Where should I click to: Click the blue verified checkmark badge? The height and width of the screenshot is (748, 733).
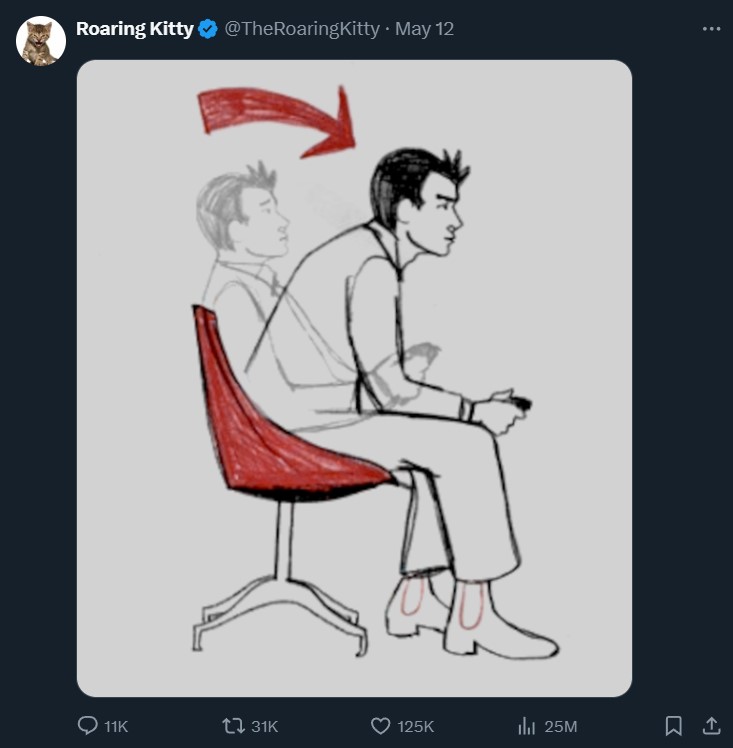[x=207, y=29]
